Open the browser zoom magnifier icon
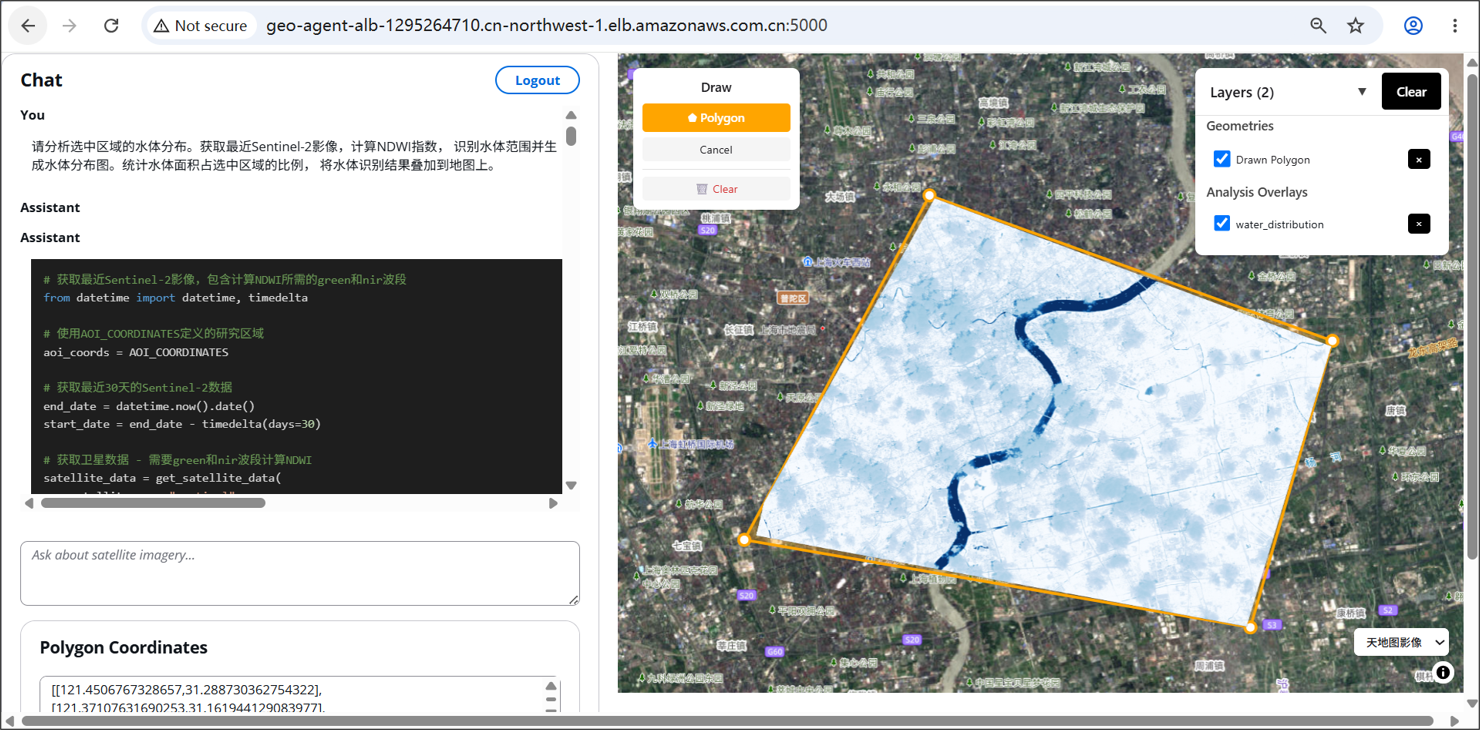Viewport: 1480px width, 730px height. pyautogui.click(x=1318, y=26)
